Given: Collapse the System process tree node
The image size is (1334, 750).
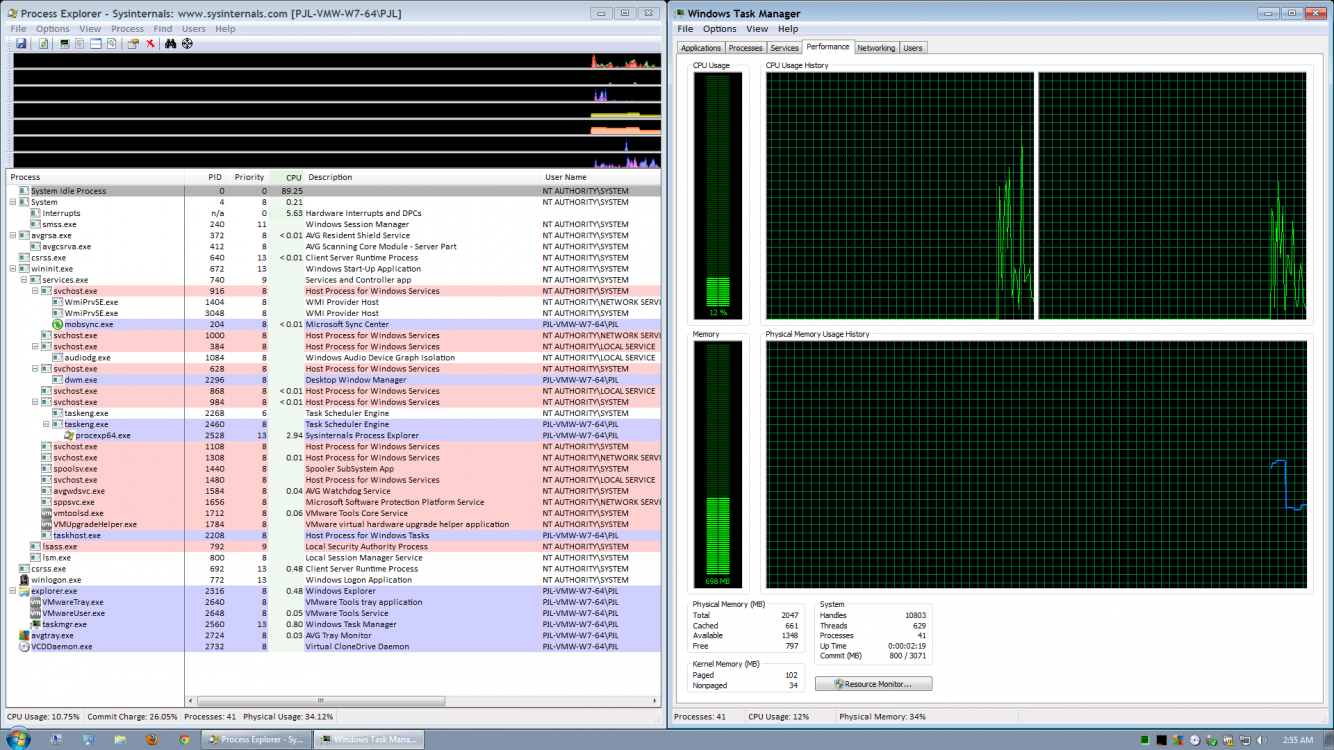Looking at the screenshot, I should tap(13, 202).
